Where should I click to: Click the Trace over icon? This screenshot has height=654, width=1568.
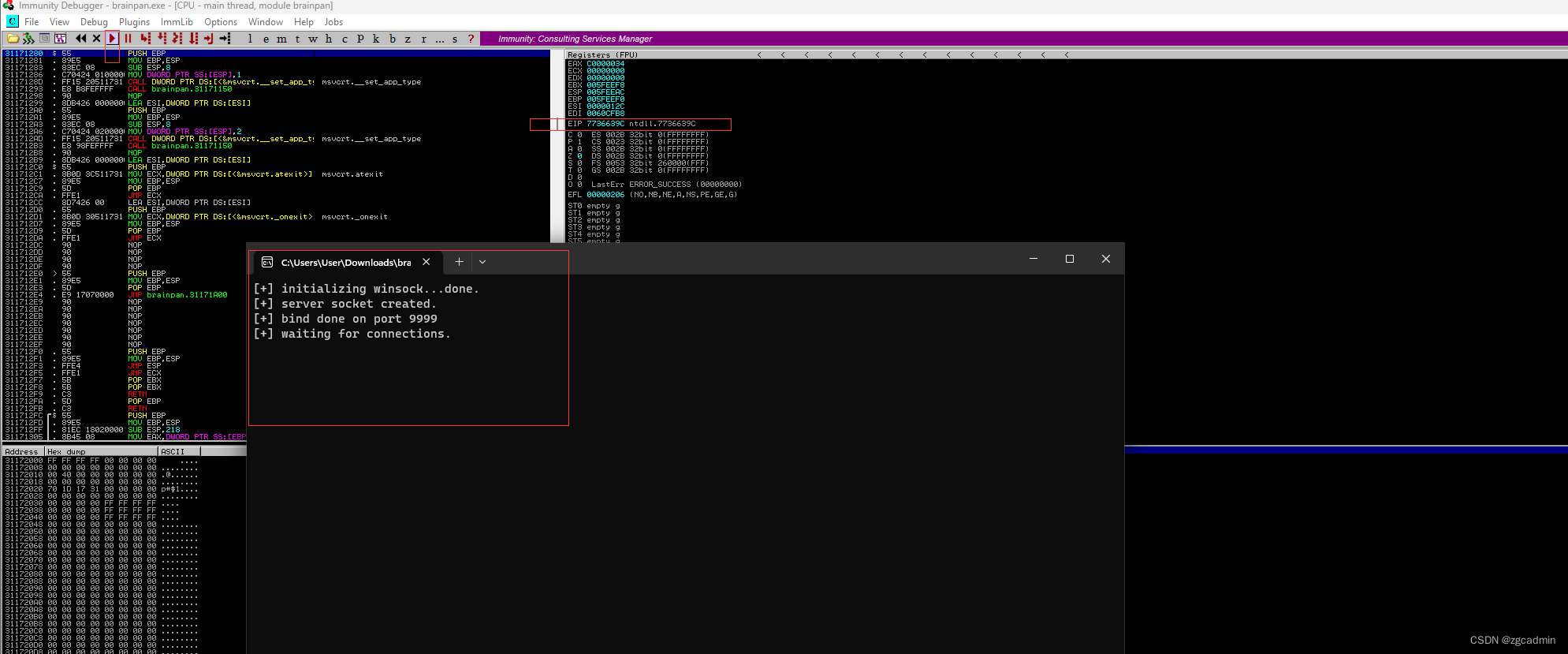(194, 38)
